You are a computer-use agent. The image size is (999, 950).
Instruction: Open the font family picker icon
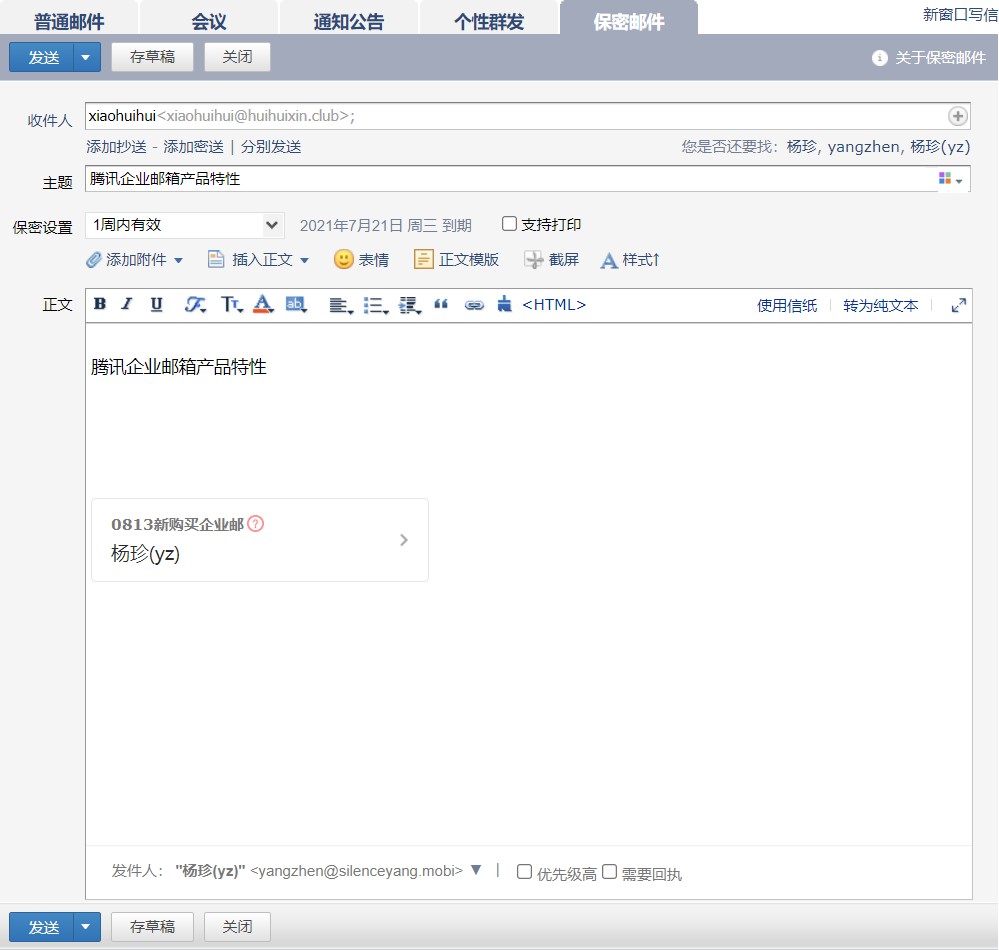195,305
